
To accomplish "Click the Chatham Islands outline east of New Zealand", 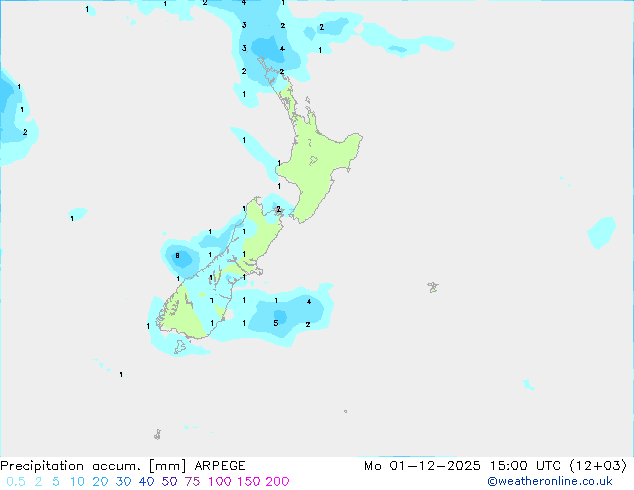I will point(433,287).
